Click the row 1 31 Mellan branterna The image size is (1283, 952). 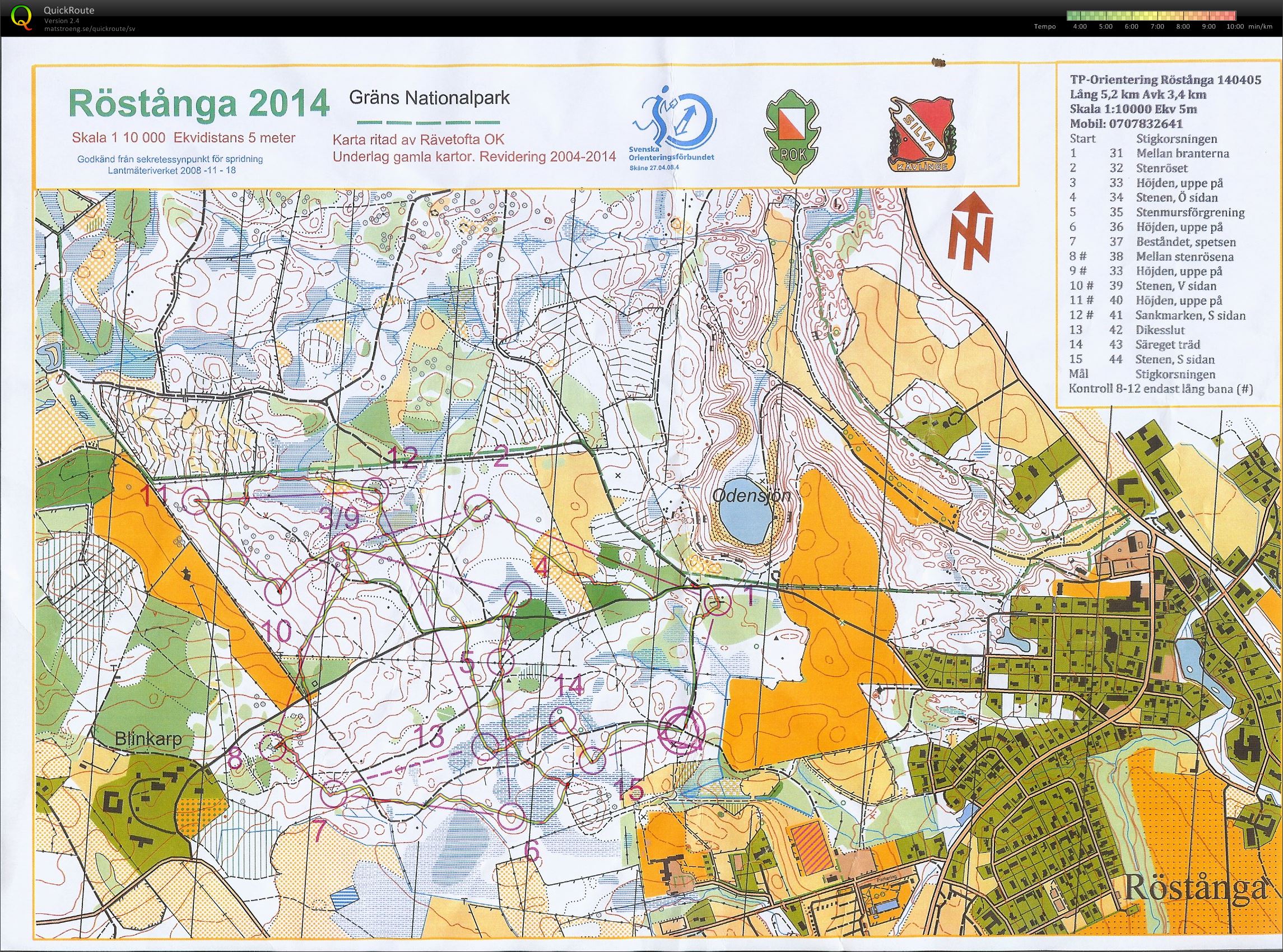point(1149,154)
